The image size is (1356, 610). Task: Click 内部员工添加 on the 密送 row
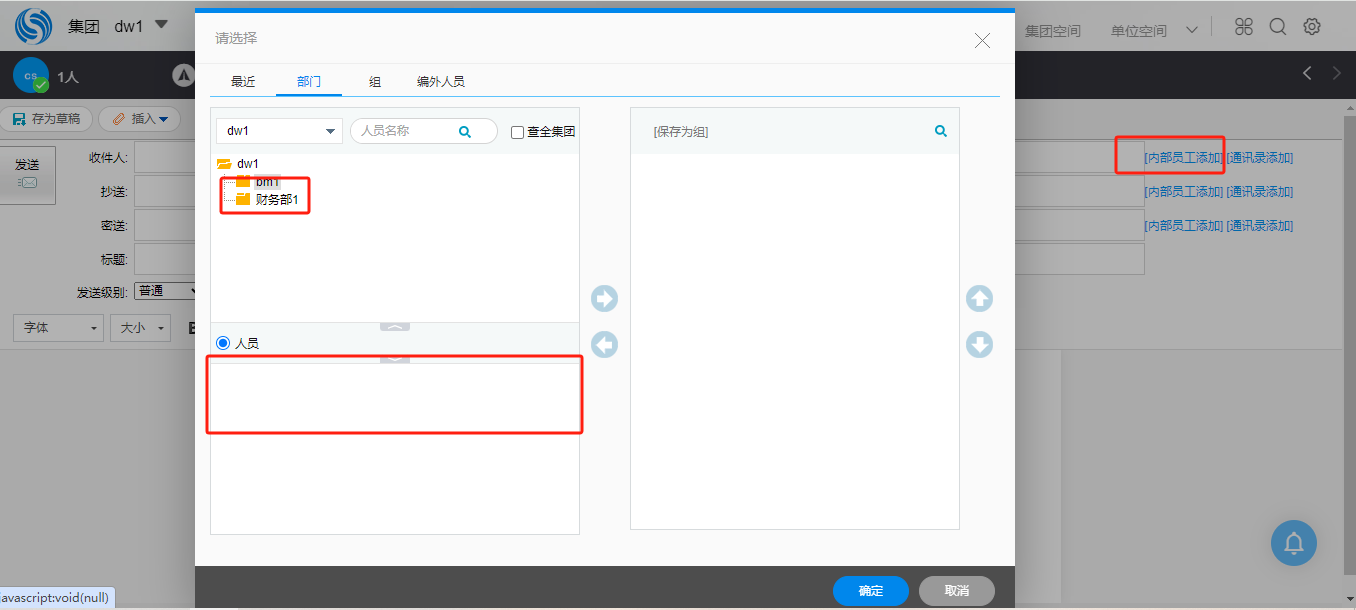(x=1183, y=226)
